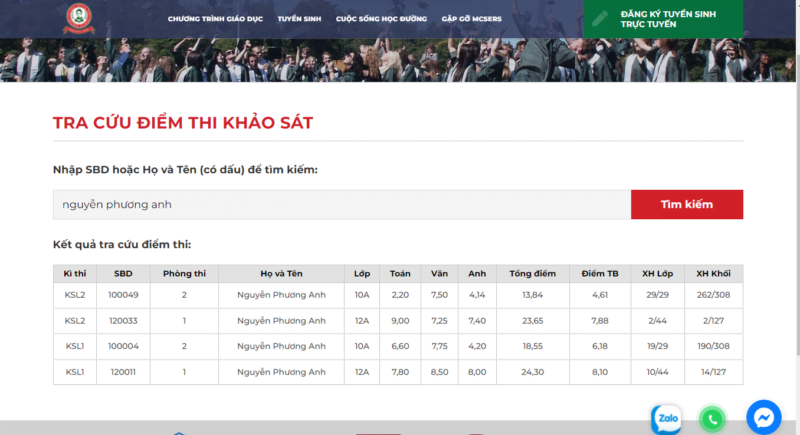
Task: Select row with SBD 120011
Action: tap(123, 372)
